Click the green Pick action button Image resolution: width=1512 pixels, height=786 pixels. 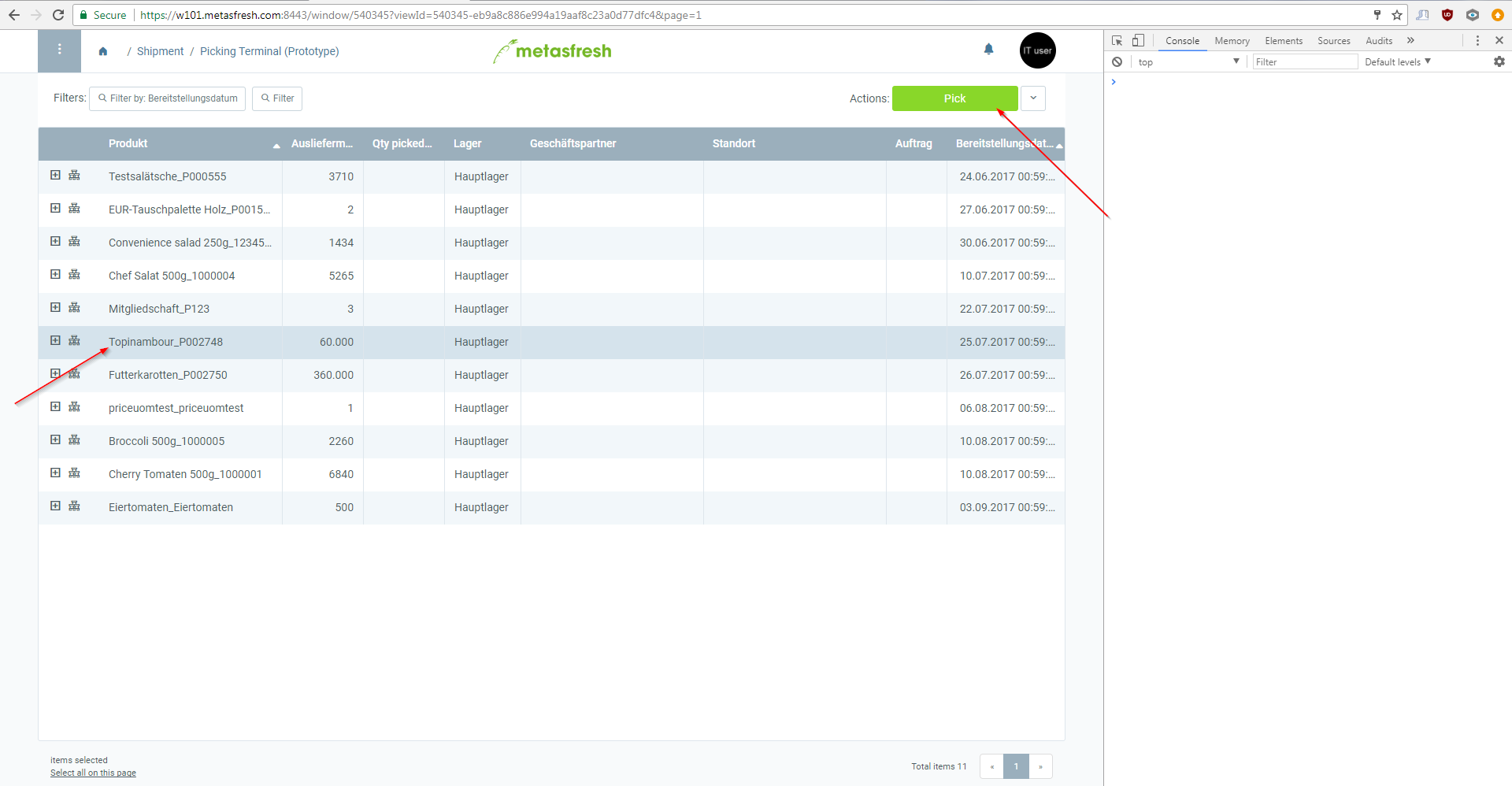point(954,98)
